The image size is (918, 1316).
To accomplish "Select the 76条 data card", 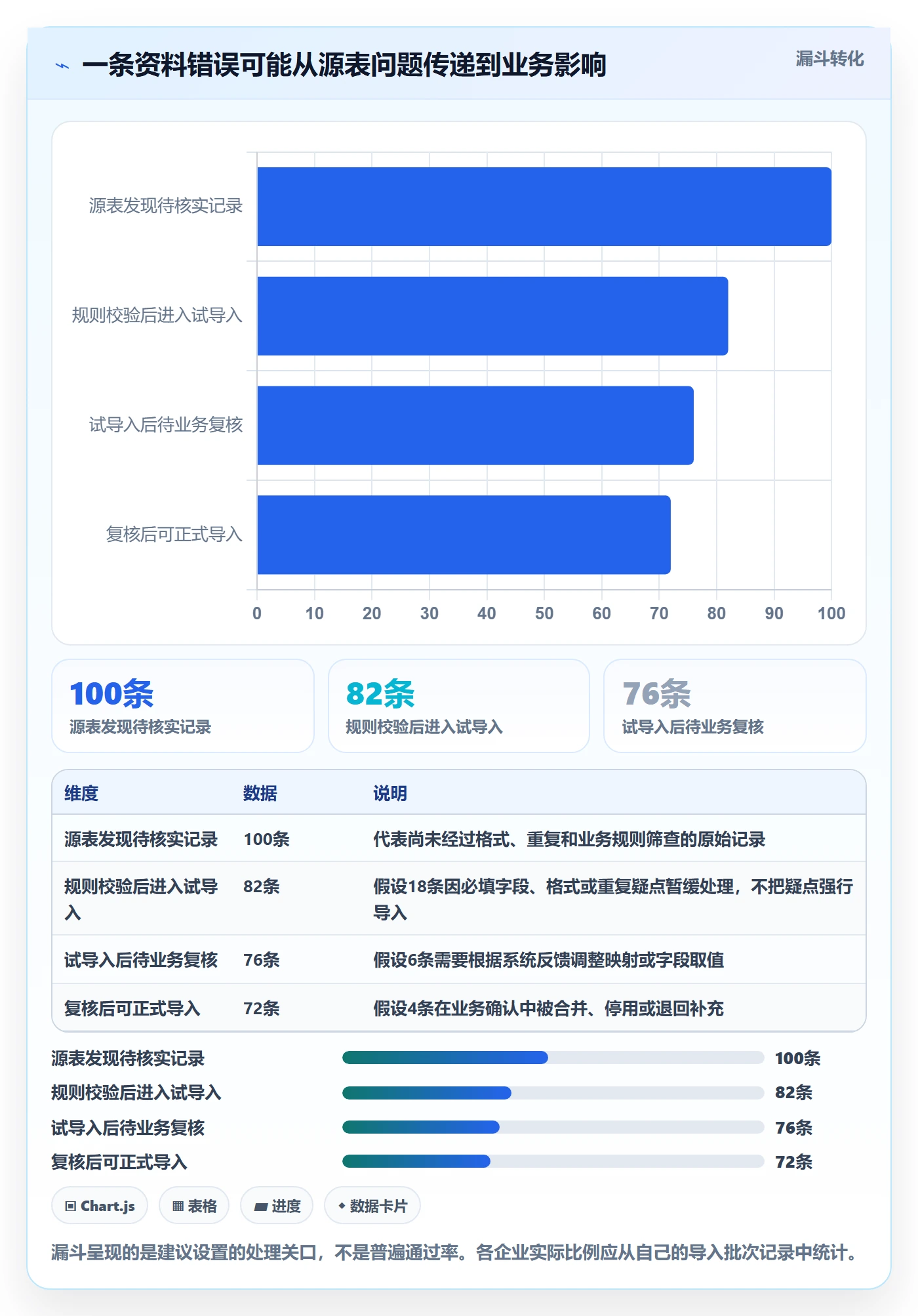I will 735,706.
